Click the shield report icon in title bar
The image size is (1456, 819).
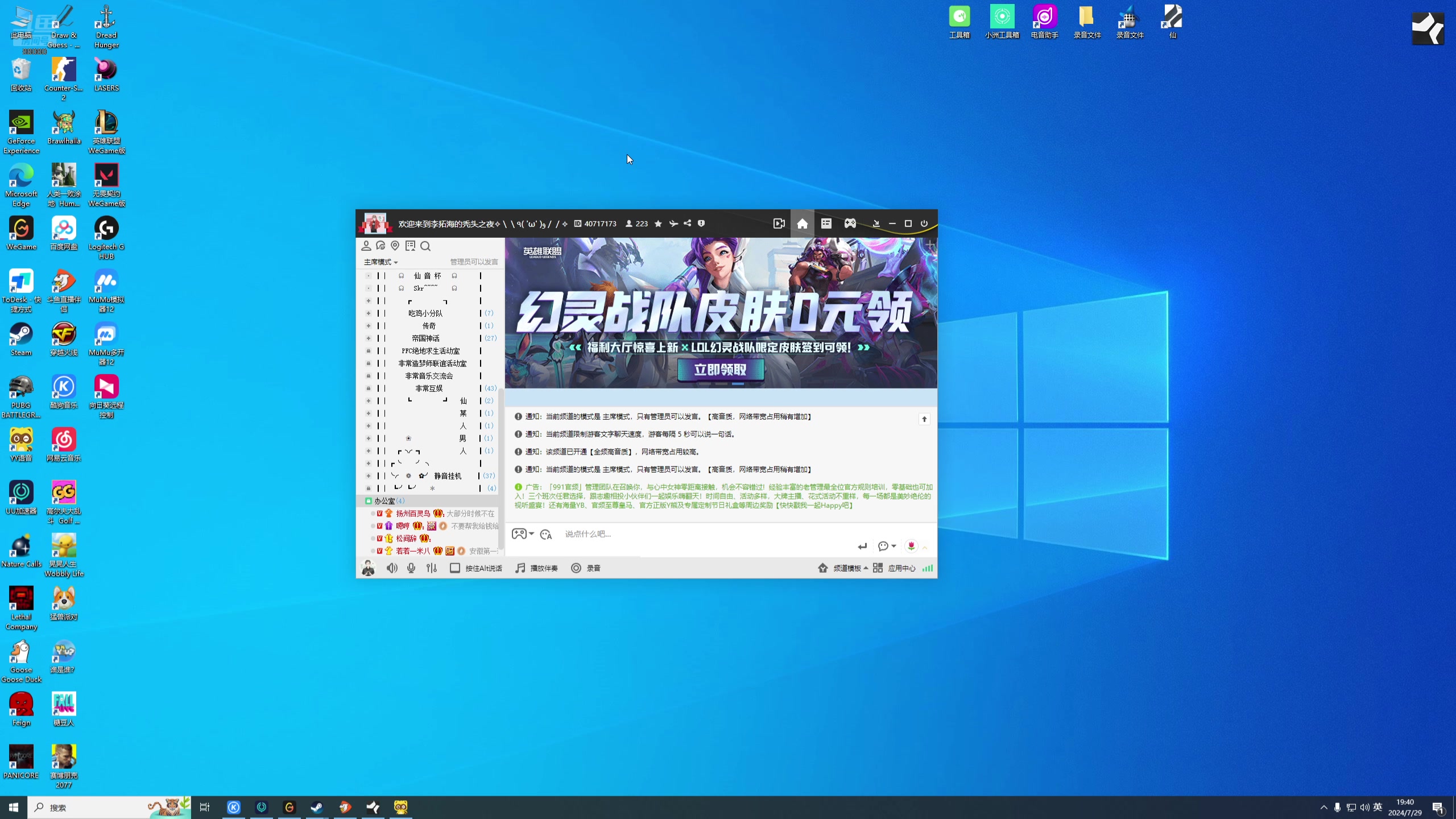(x=701, y=224)
